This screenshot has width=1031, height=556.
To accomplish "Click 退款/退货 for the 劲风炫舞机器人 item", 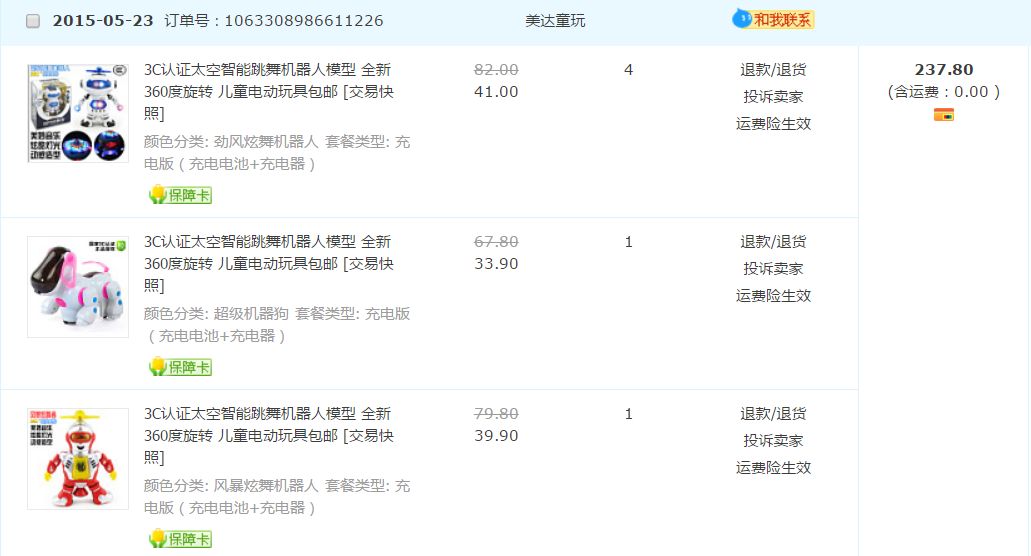I will pos(773,70).
